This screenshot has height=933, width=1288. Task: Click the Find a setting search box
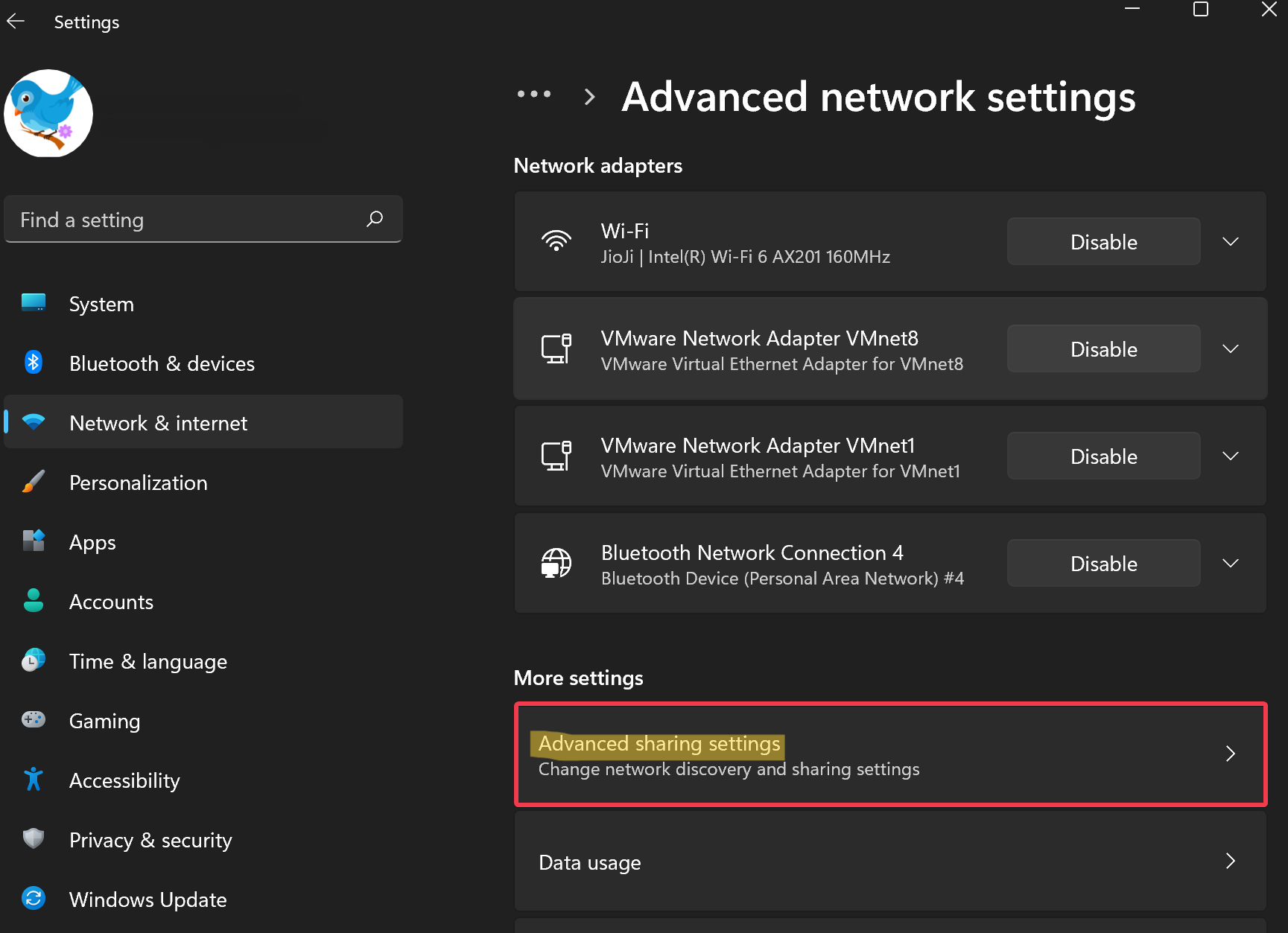(186, 220)
